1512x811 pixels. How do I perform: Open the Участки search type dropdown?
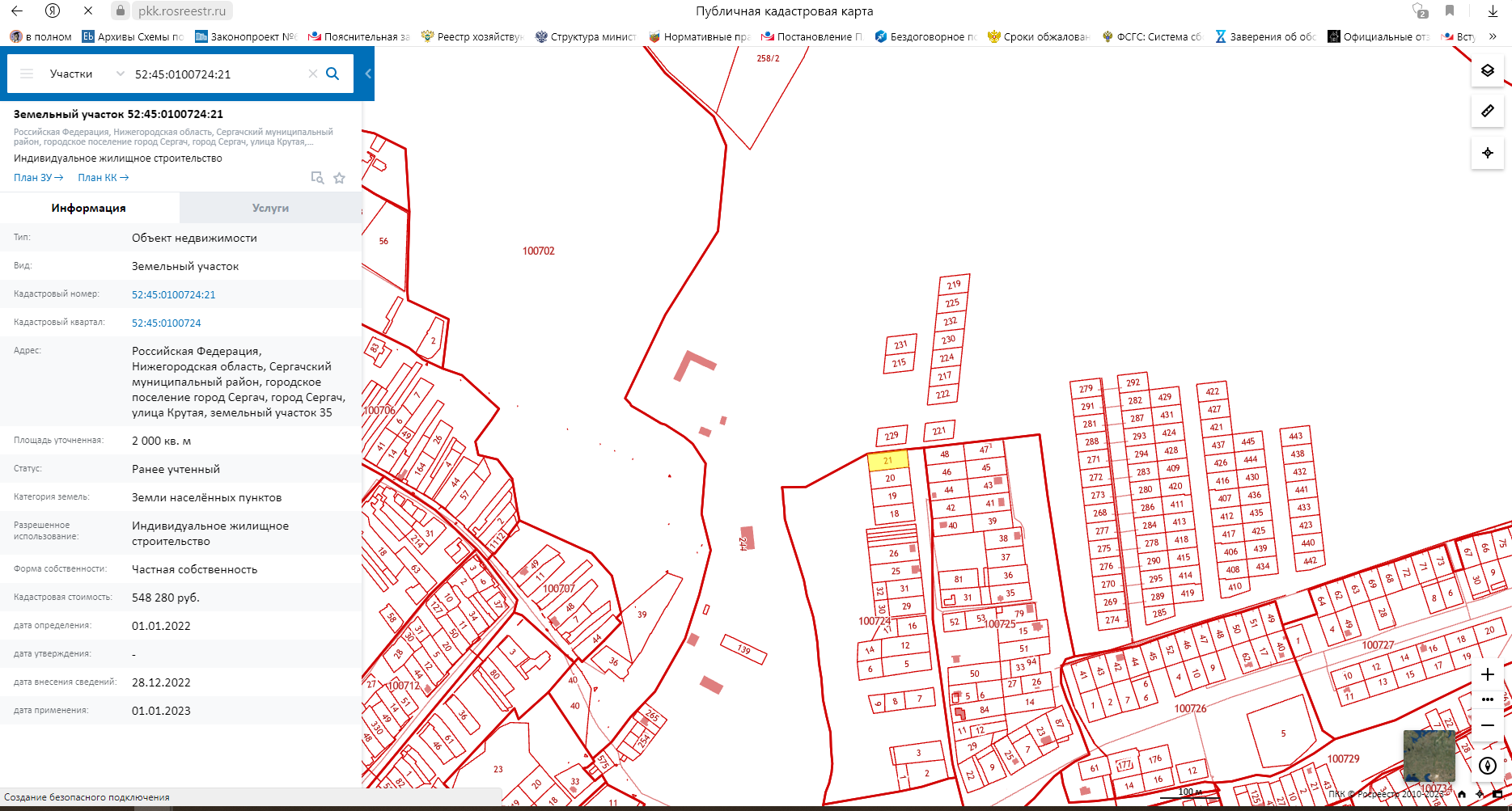coord(87,74)
